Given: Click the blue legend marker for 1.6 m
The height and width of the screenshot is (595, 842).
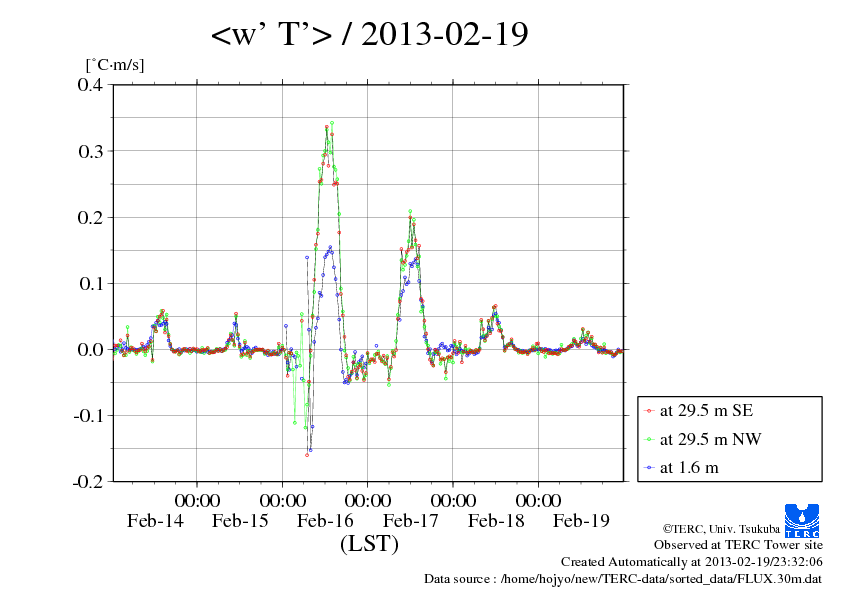Looking at the screenshot, I should coord(650,468).
